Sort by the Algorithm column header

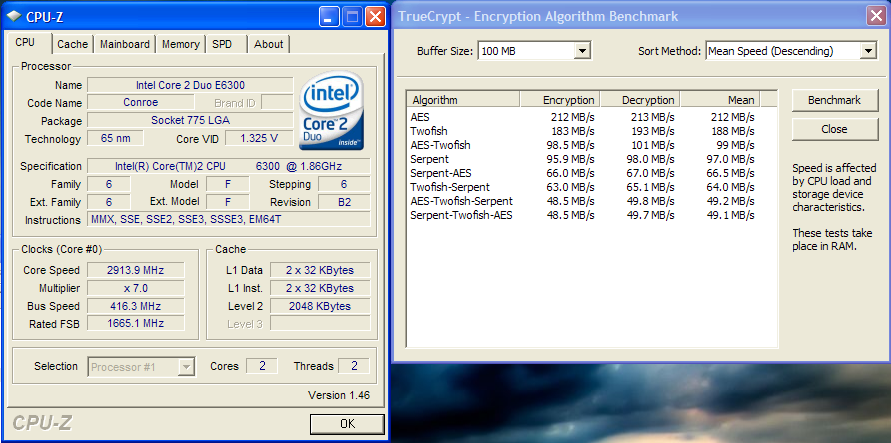coord(463,100)
